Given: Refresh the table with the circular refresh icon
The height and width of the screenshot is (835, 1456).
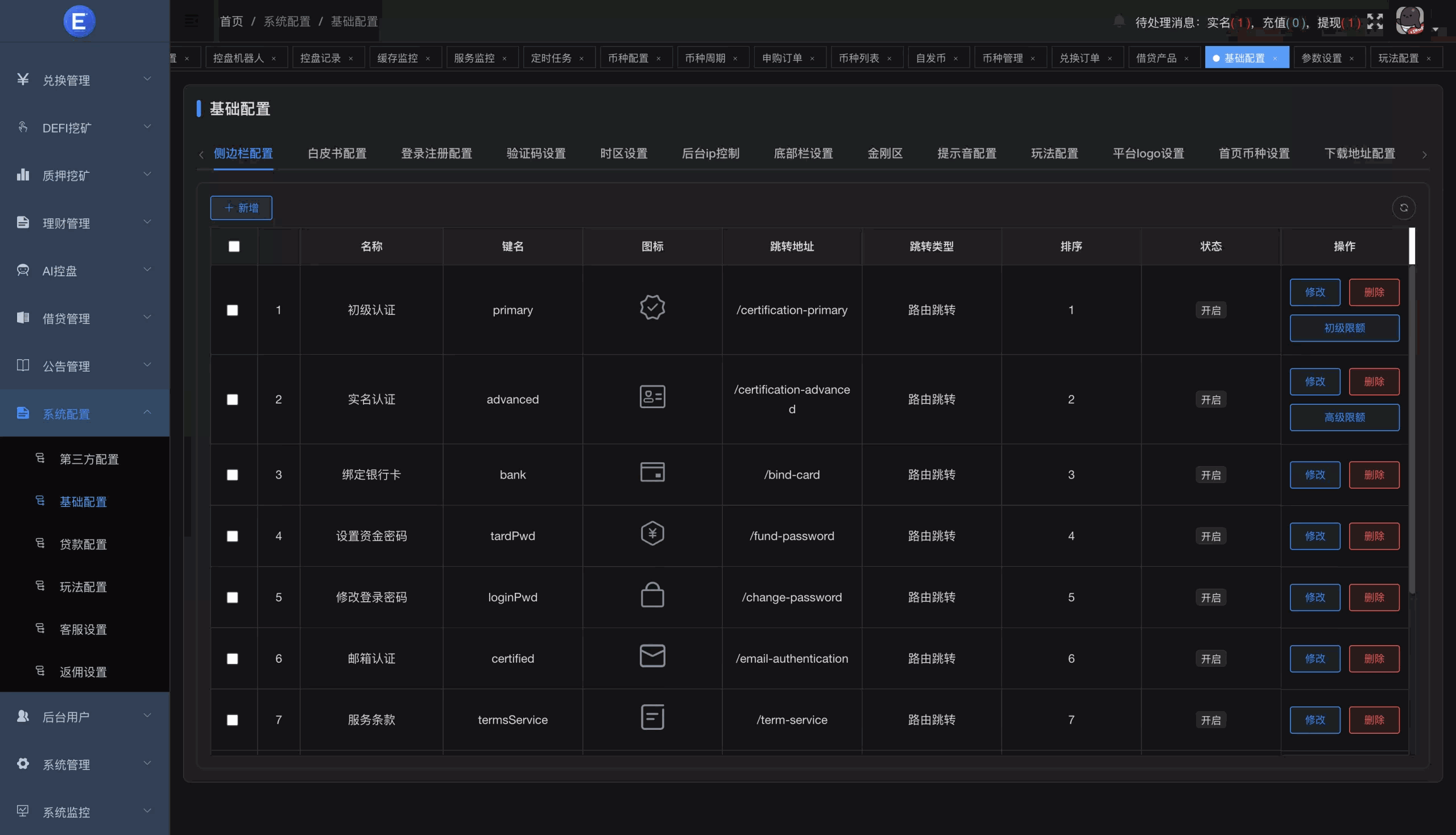Looking at the screenshot, I should pos(1404,207).
